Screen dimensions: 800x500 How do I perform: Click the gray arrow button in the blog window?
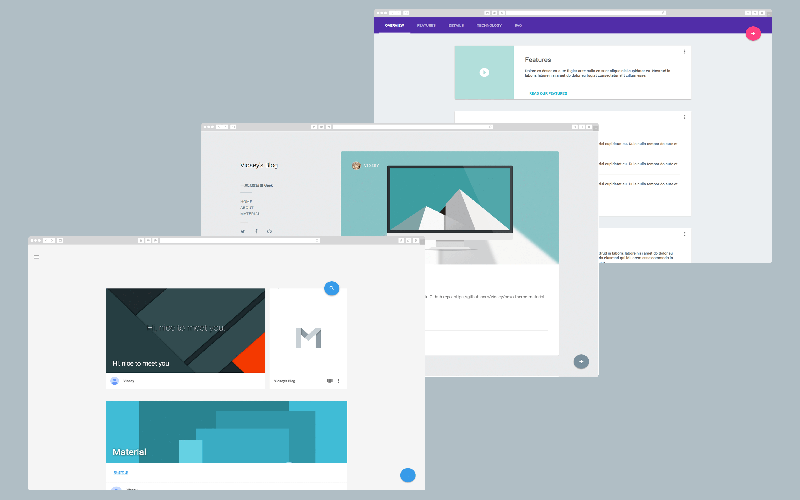581,361
